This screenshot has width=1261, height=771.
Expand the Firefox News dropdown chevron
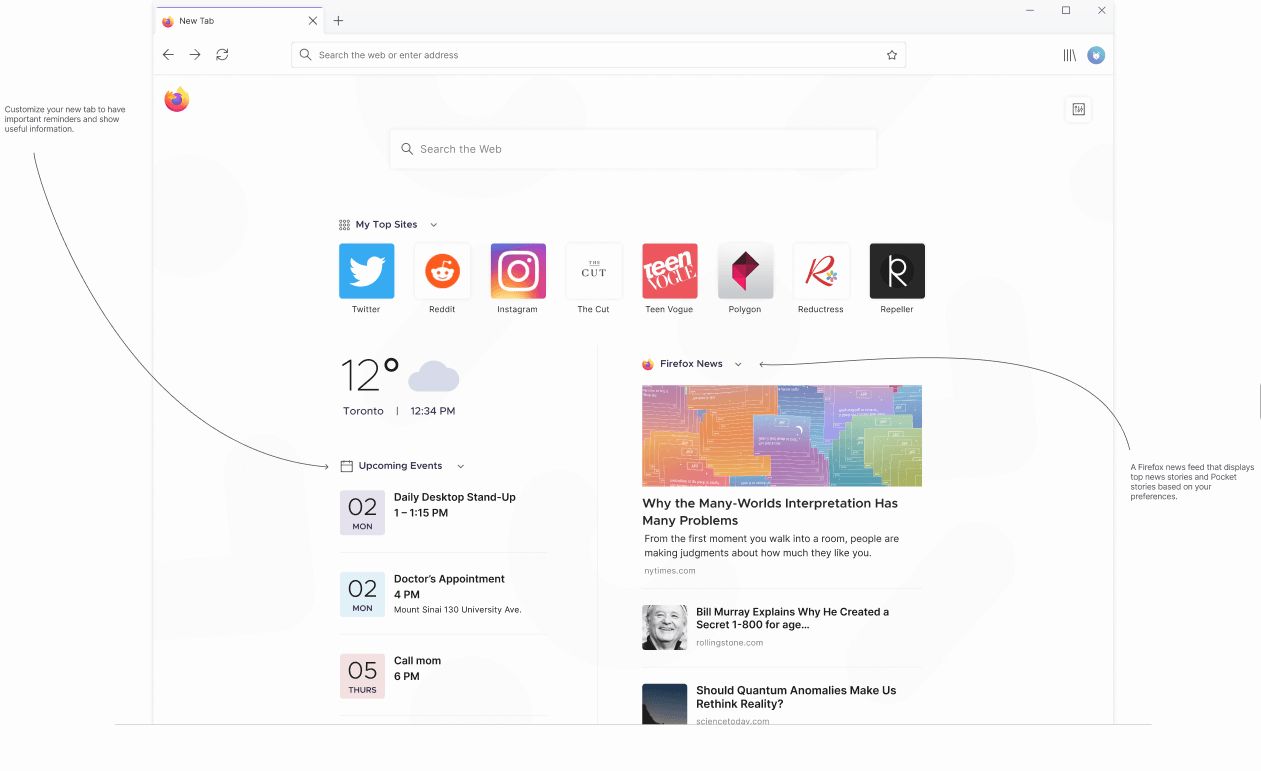(x=738, y=364)
